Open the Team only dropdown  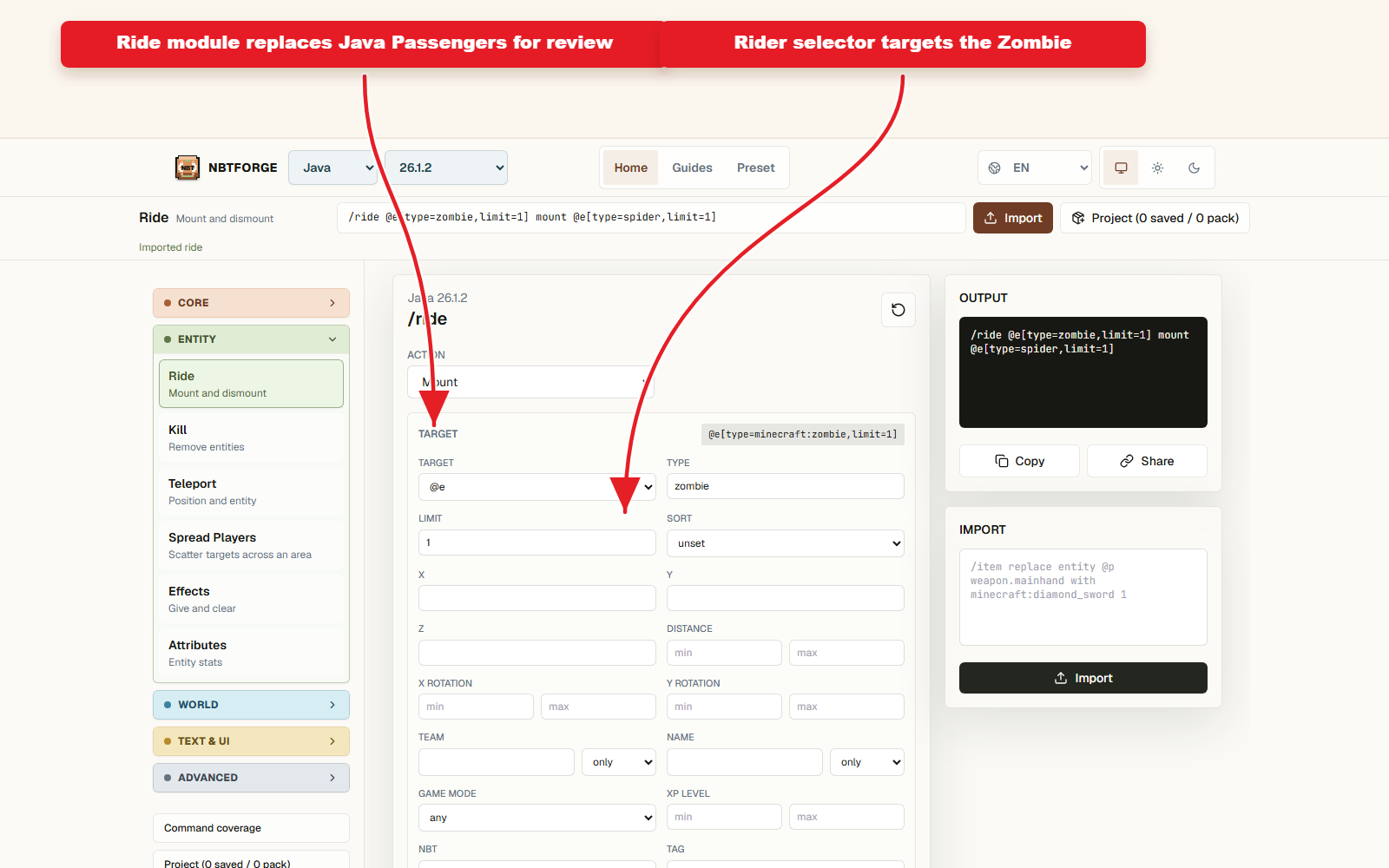coord(618,762)
